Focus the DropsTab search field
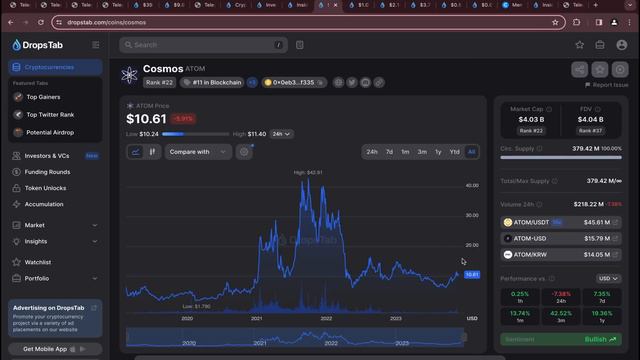640x360 pixels. [x=203, y=45]
